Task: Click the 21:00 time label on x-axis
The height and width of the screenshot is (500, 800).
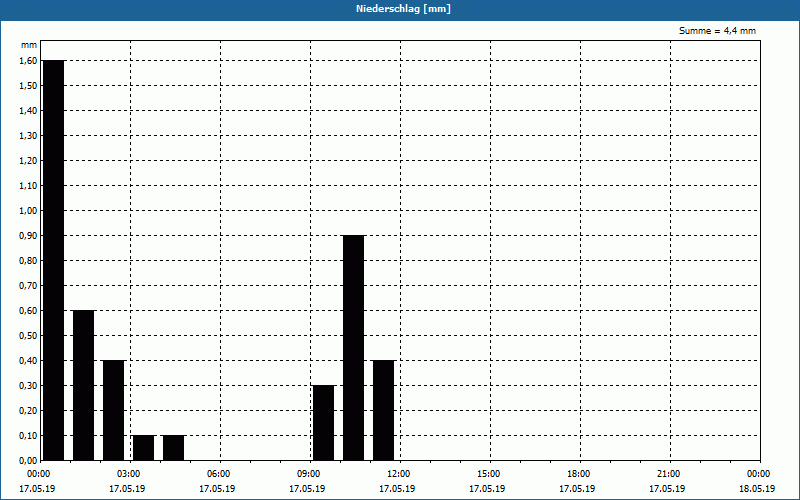Action: (668, 474)
